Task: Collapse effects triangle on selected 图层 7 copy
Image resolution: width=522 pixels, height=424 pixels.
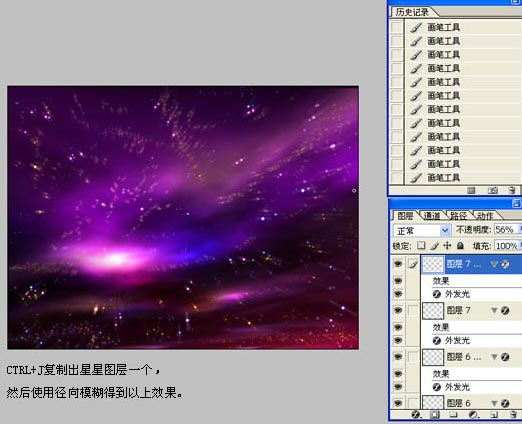Action: coord(494,264)
